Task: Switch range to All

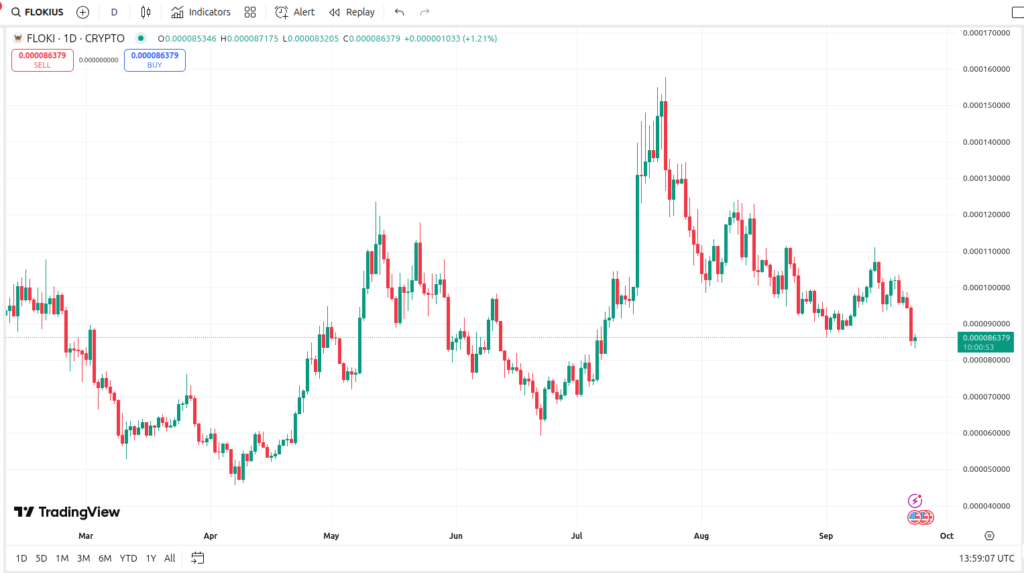Action: click(170, 558)
